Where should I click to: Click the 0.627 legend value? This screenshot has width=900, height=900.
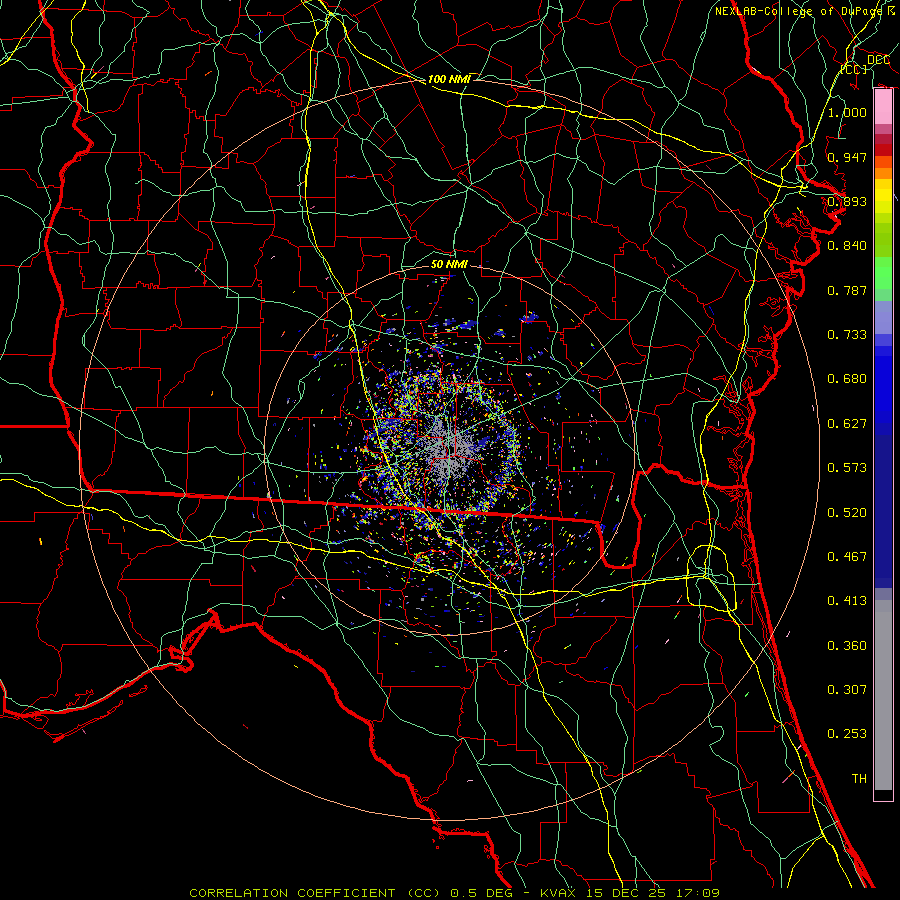[x=847, y=424]
